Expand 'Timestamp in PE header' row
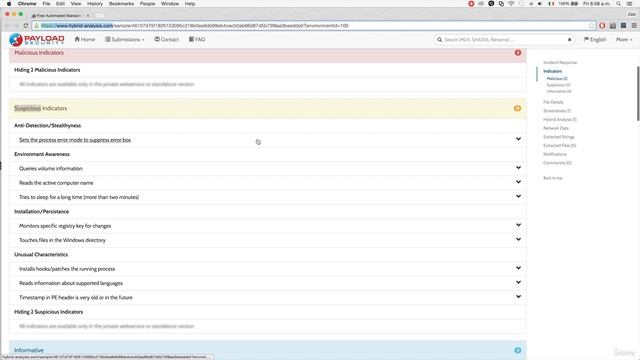Image resolution: width=640 pixels, height=360 pixels. [518, 297]
